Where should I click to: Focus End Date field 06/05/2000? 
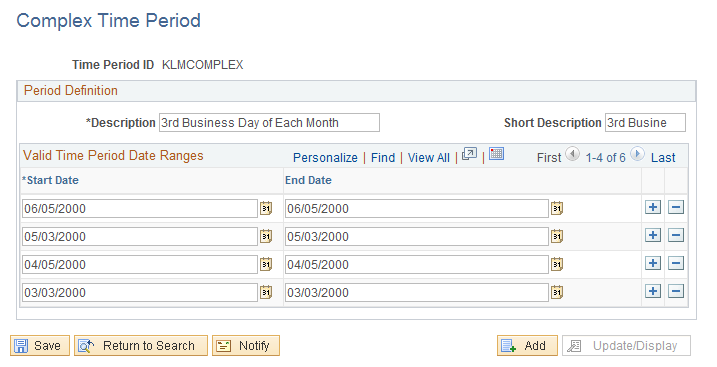coord(417,208)
